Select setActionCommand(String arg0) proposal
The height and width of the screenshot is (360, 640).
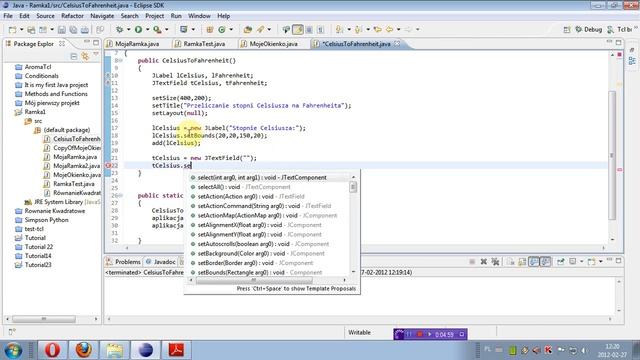click(x=264, y=206)
